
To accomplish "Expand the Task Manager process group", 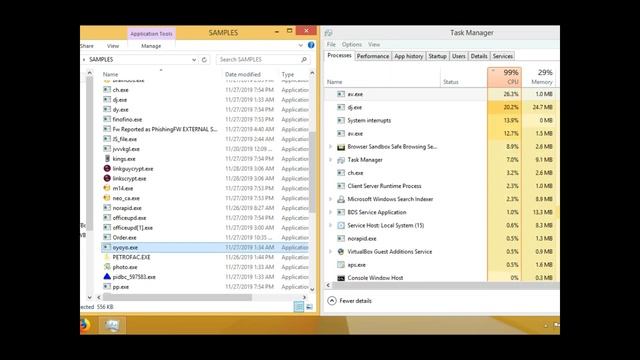I will [331, 160].
